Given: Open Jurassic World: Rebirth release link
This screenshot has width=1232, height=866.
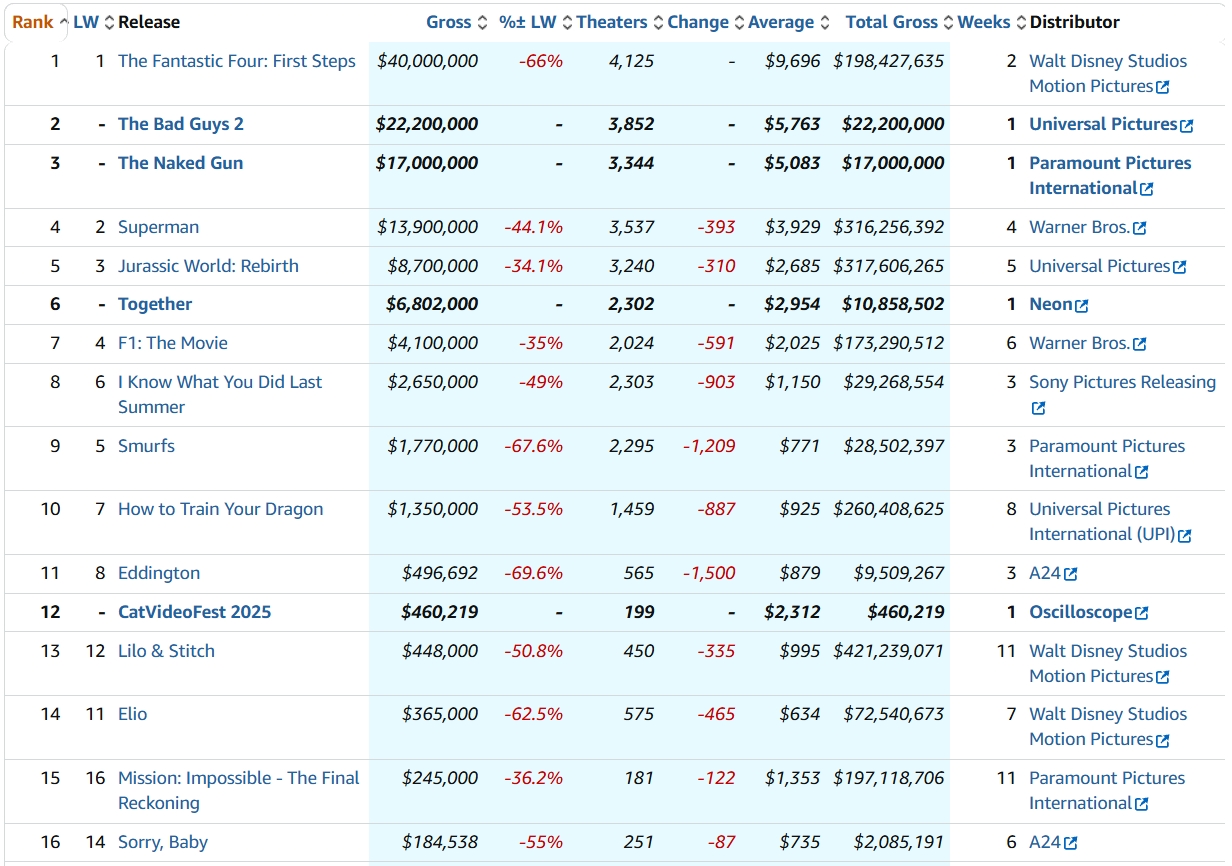Looking at the screenshot, I should click(x=208, y=266).
